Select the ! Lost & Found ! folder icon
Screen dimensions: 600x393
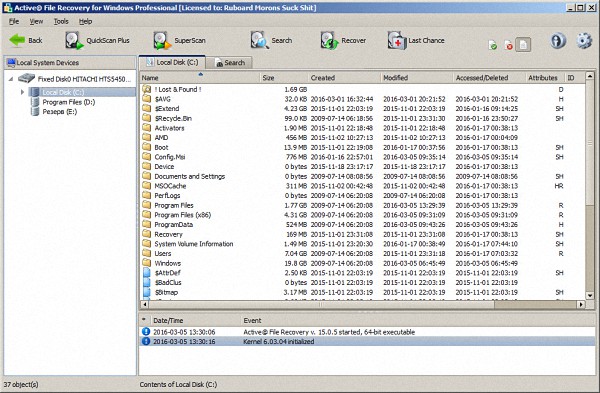(x=147, y=89)
